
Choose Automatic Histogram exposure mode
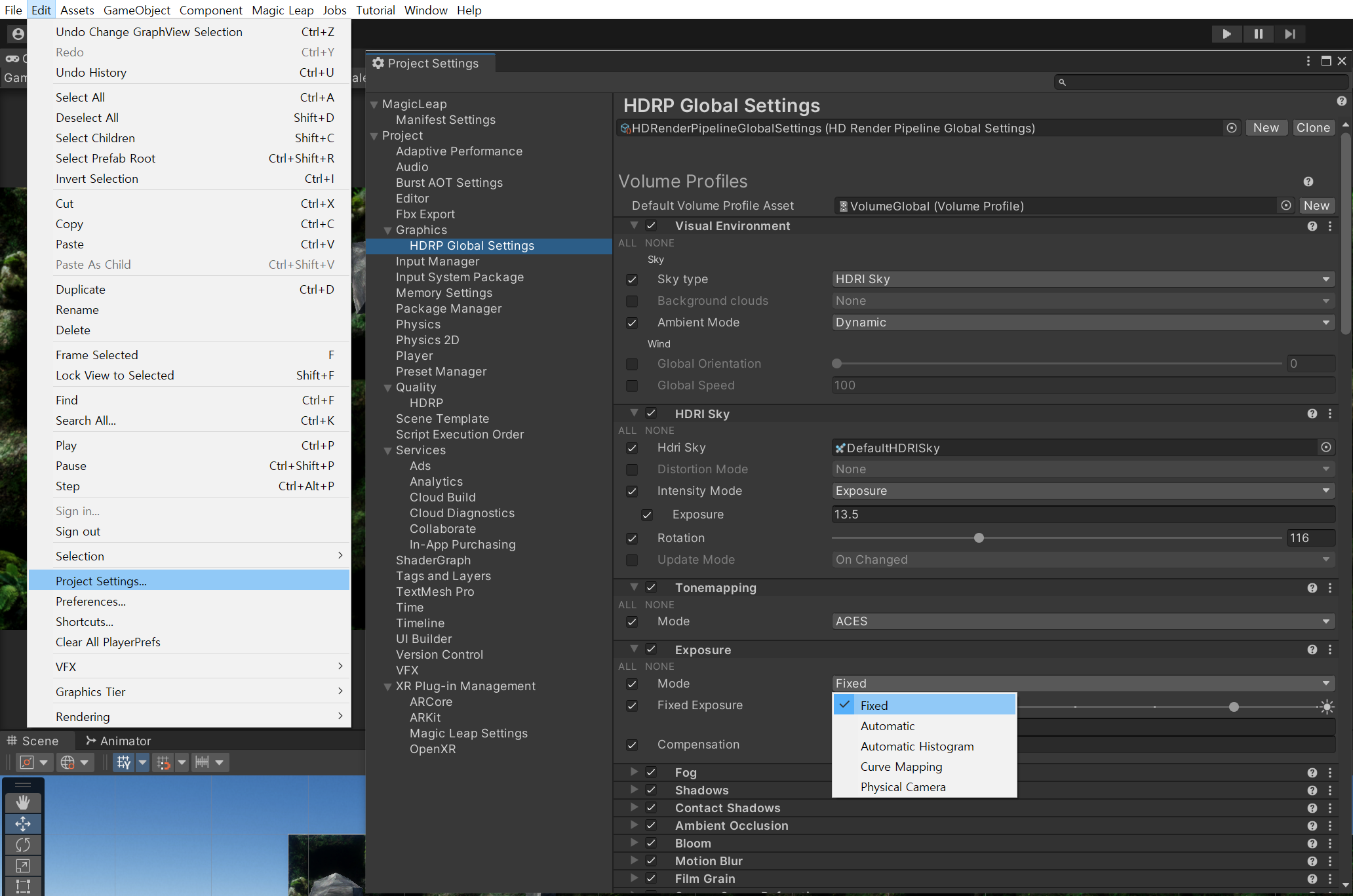(x=916, y=747)
